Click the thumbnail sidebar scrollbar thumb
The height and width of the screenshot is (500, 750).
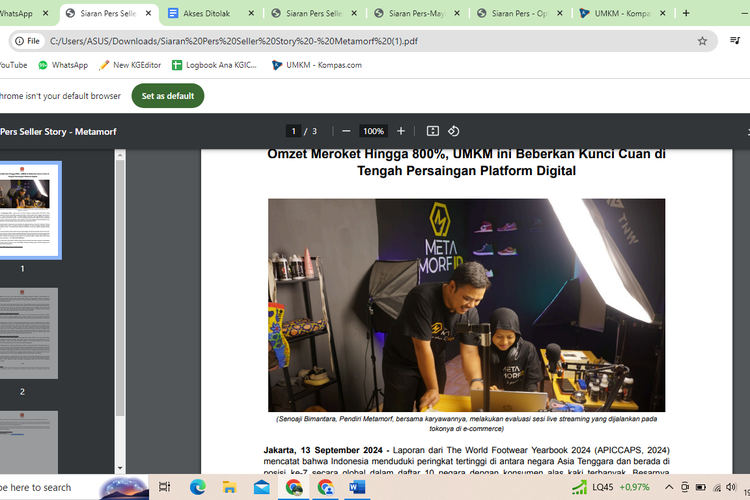(120, 288)
